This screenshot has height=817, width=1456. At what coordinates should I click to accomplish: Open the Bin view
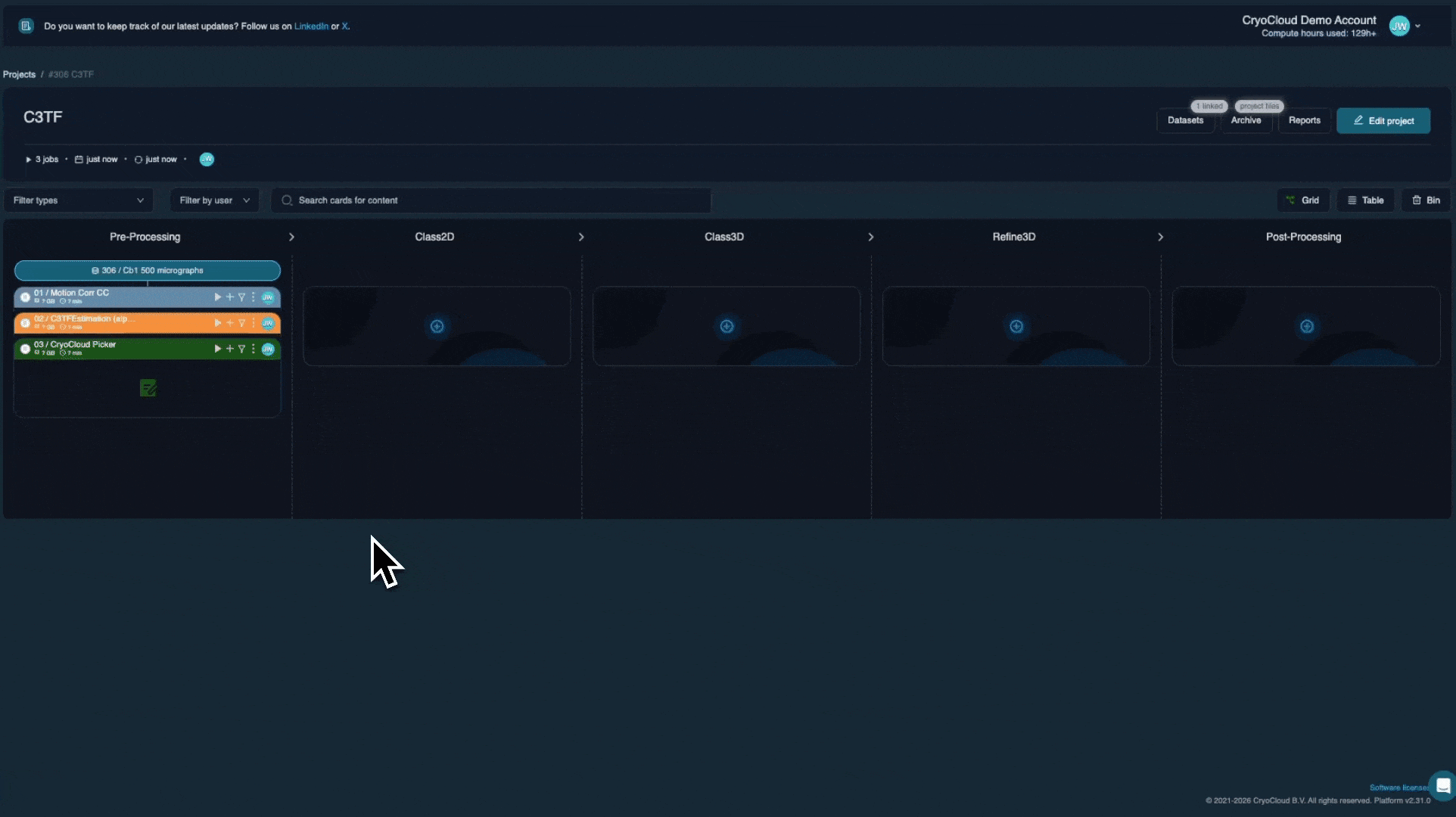(x=1426, y=200)
